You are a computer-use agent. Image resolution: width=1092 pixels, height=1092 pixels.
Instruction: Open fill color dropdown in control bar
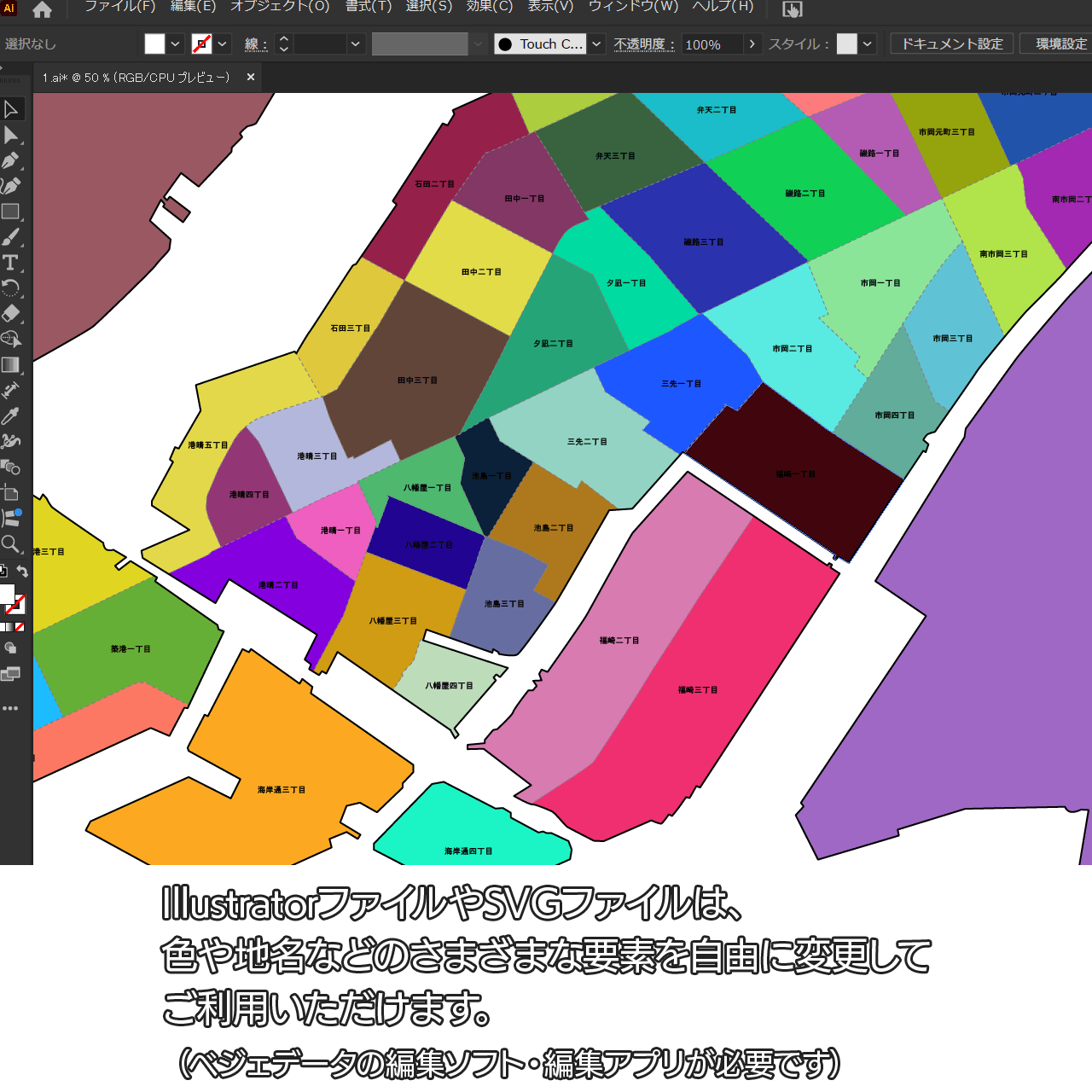pyautogui.click(x=176, y=44)
